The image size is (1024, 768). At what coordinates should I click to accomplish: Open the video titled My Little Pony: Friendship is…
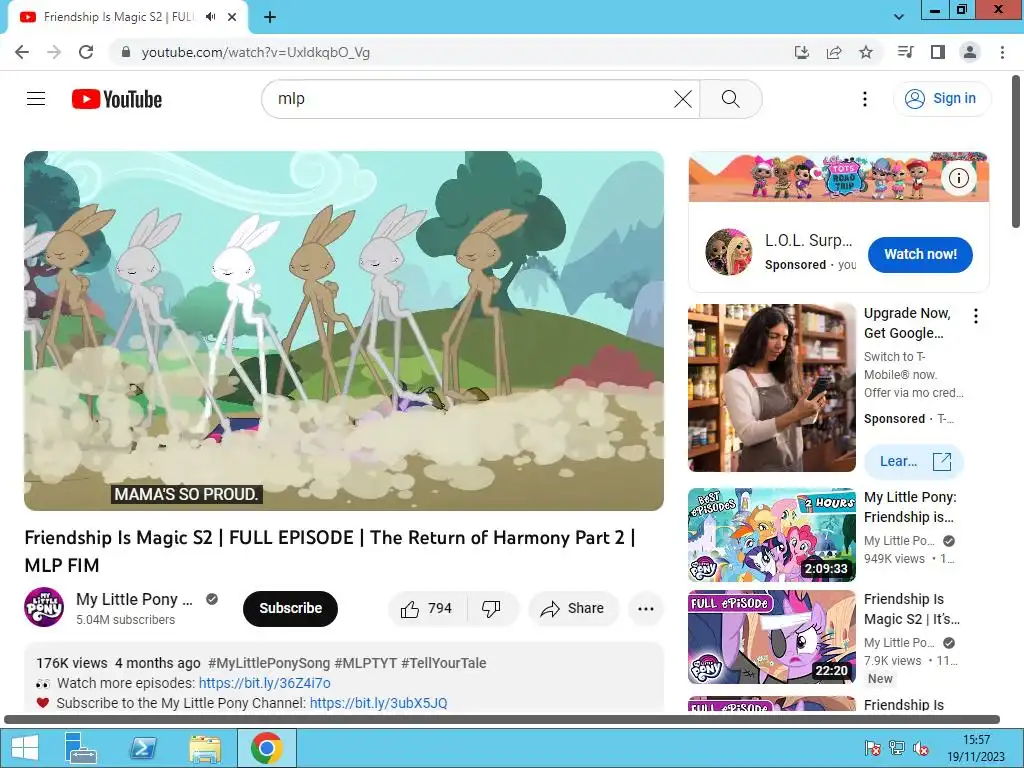910,507
